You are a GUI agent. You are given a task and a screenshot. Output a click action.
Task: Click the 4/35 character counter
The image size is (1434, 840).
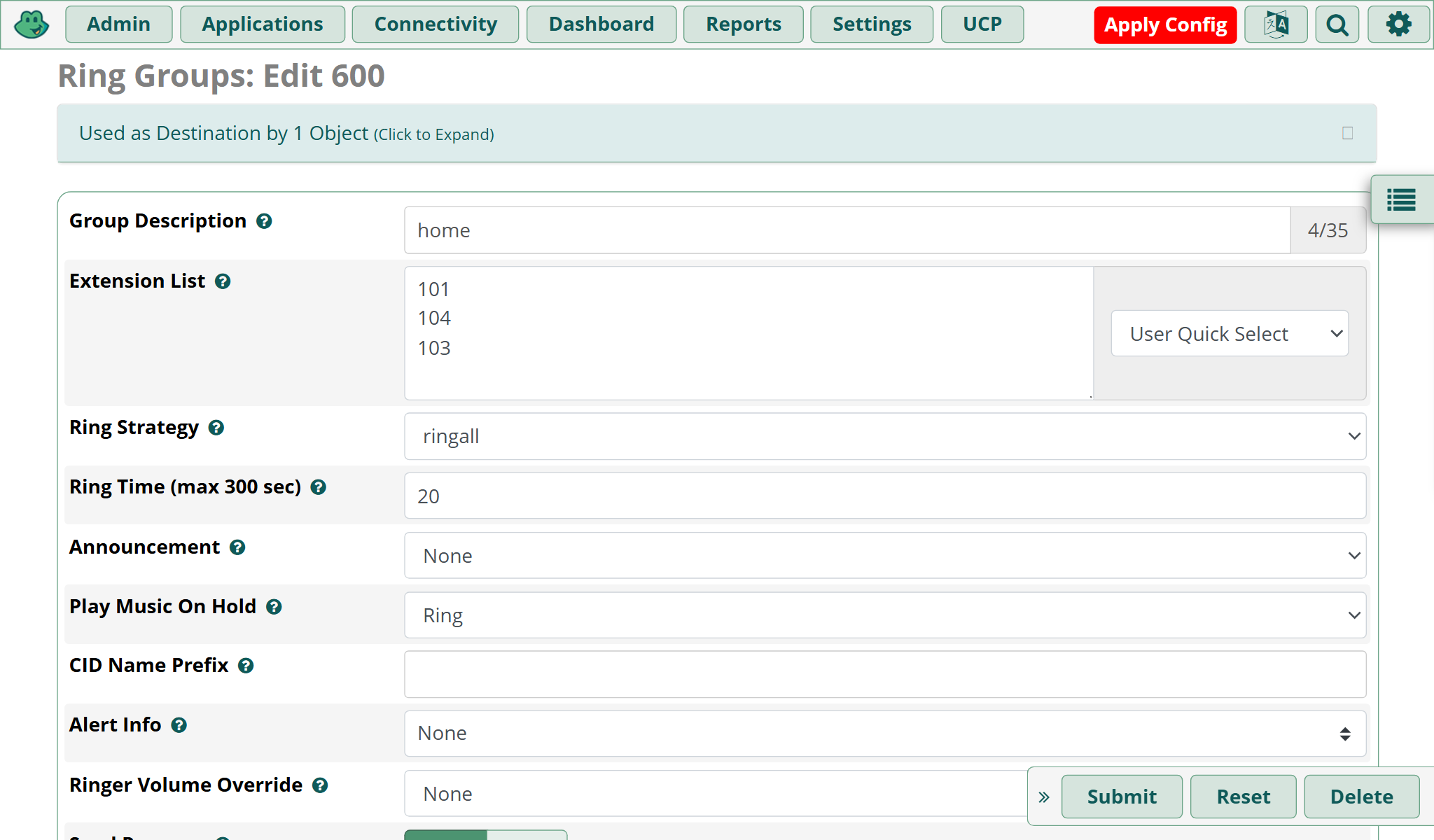[1328, 230]
